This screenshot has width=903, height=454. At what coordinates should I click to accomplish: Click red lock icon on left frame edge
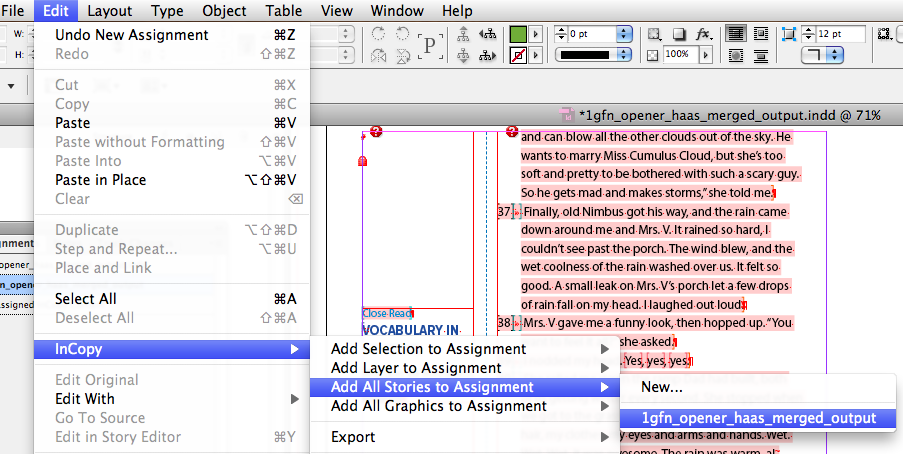point(362,161)
